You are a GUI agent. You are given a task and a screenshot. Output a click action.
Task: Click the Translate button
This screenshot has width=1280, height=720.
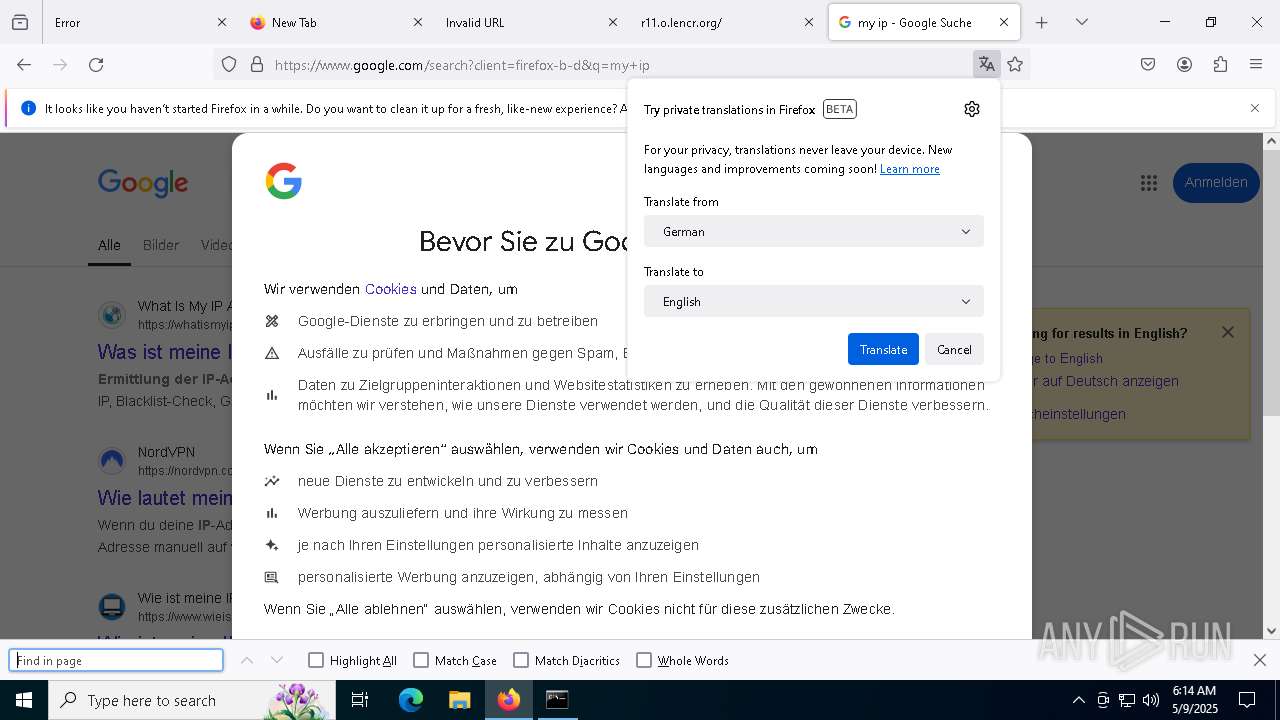(x=883, y=349)
